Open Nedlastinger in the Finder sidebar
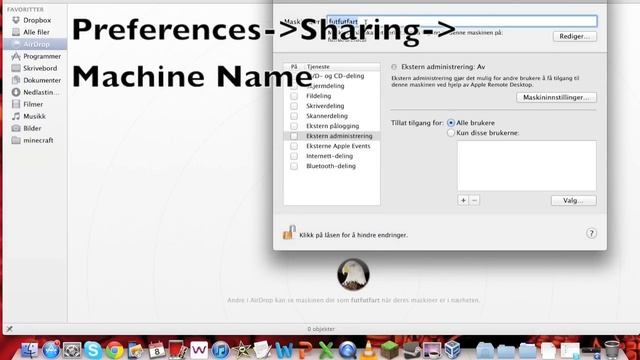 click(36, 92)
